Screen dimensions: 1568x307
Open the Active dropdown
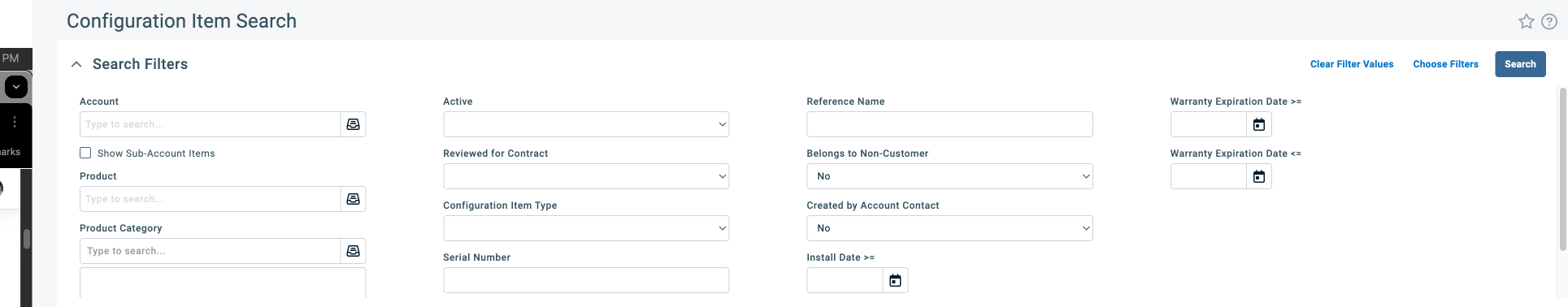586,124
